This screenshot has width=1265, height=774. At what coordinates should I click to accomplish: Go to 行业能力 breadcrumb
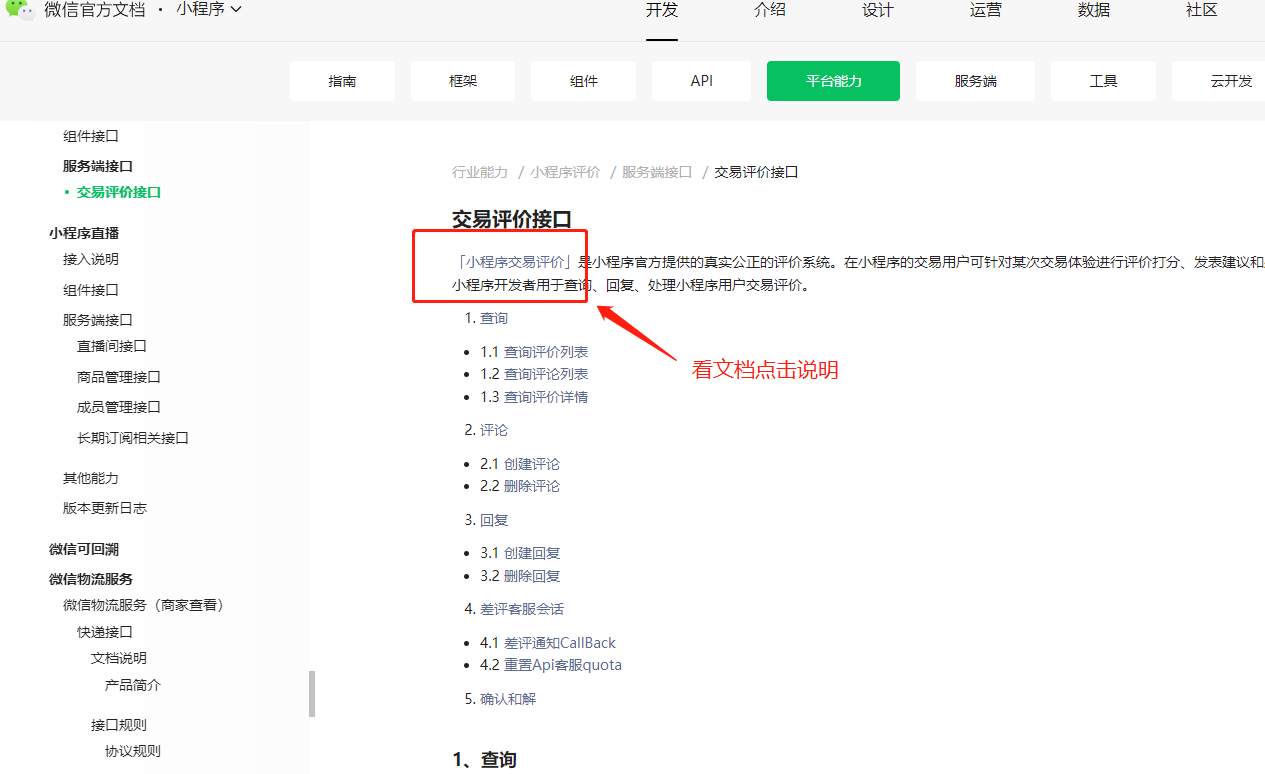pos(480,172)
